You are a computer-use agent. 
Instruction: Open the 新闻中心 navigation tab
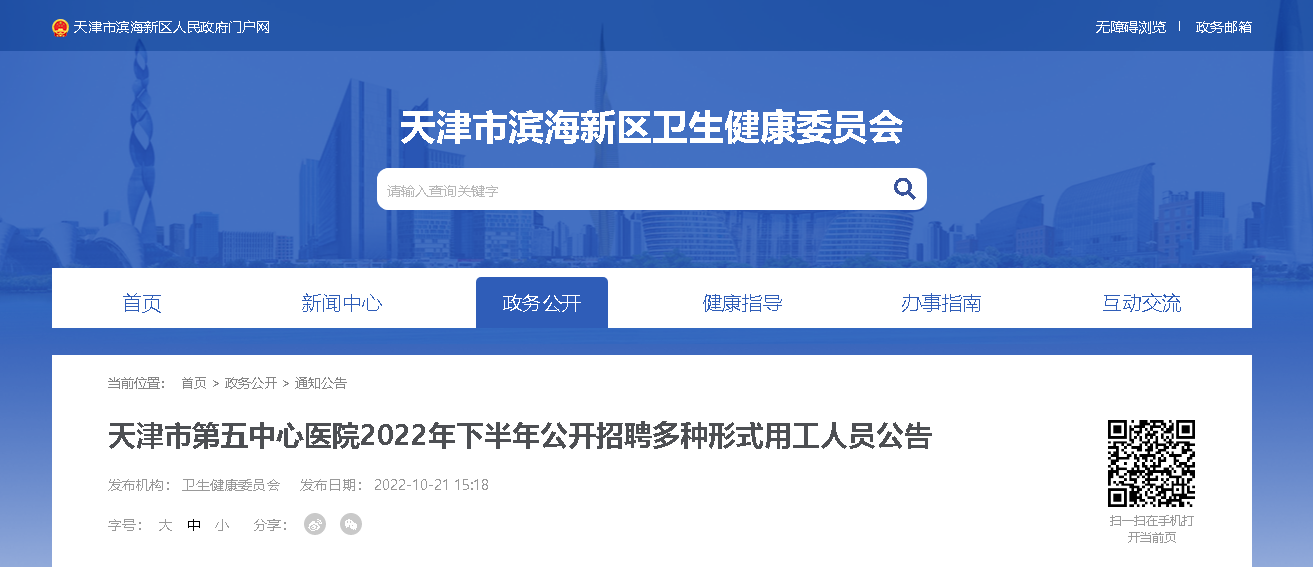pyautogui.click(x=342, y=303)
